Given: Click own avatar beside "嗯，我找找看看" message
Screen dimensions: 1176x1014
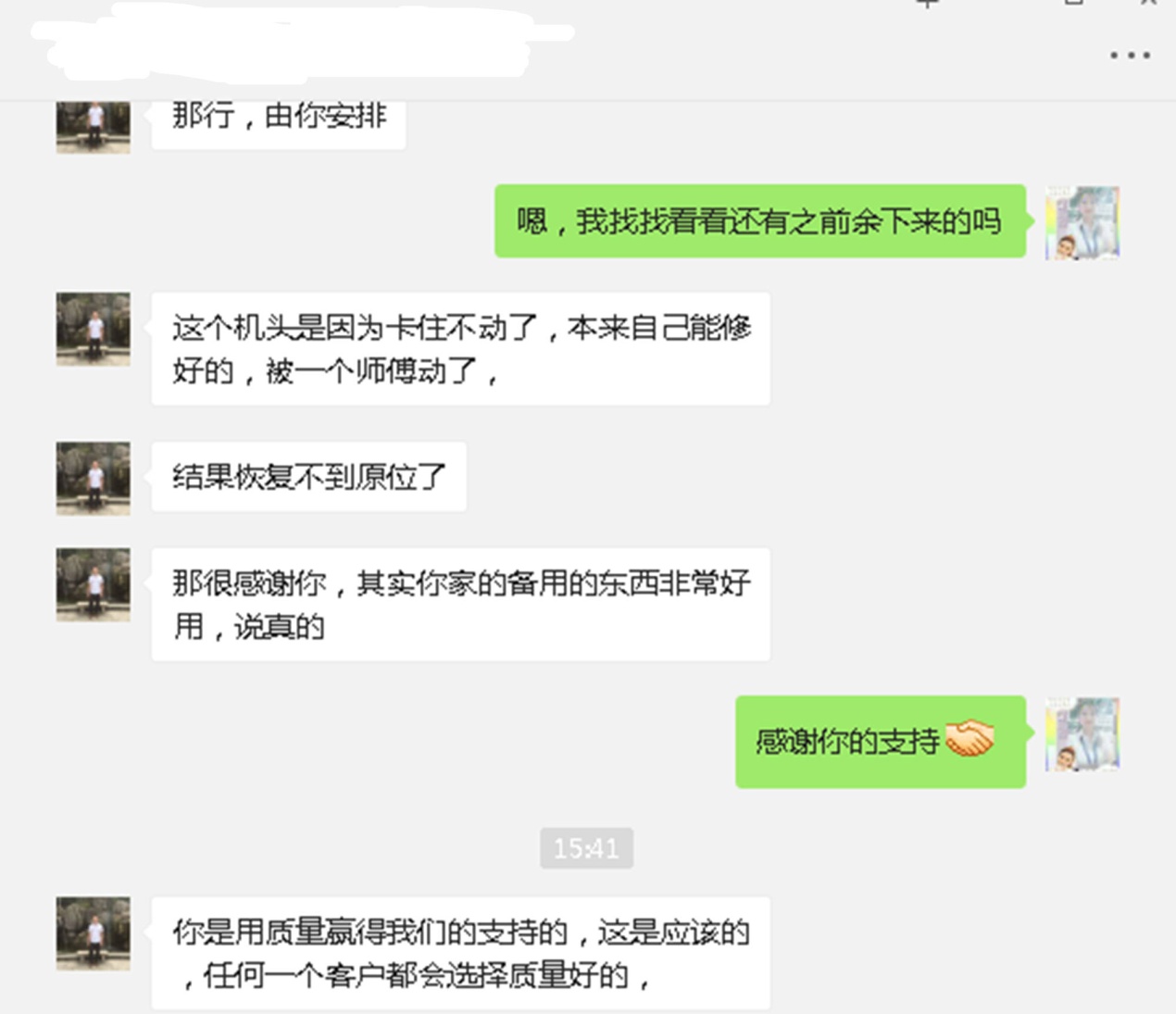Looking at the screenshot, I should click(1082, 222).
